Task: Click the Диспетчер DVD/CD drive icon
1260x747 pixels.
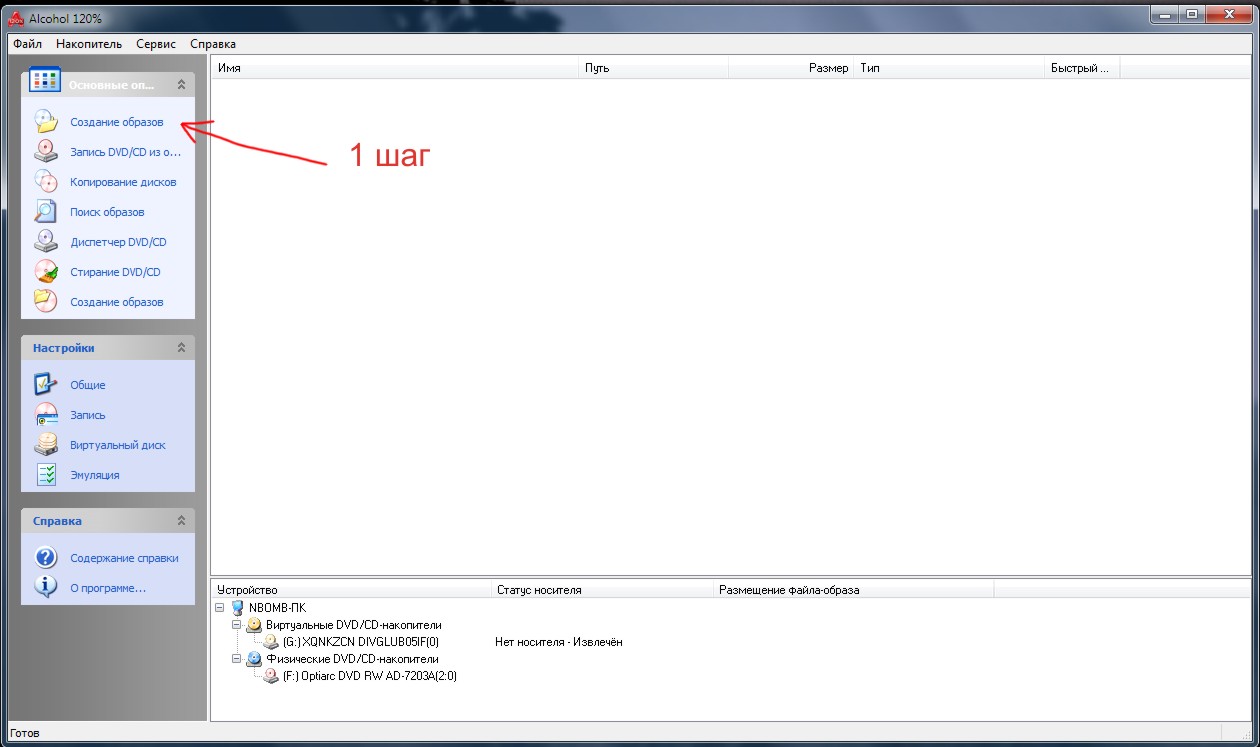Action: [x=46, y=242]
